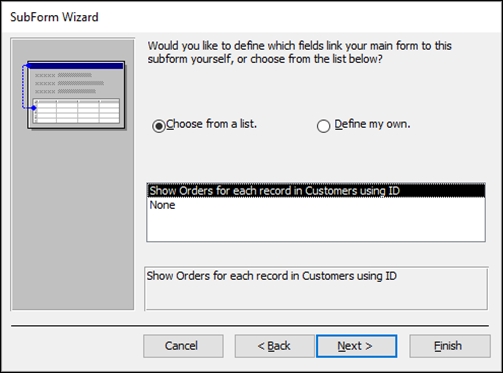This screenshot has height=373, width=503.
Task: Click the blue title bar in the form illustration
Action: [x=76, y=66]
